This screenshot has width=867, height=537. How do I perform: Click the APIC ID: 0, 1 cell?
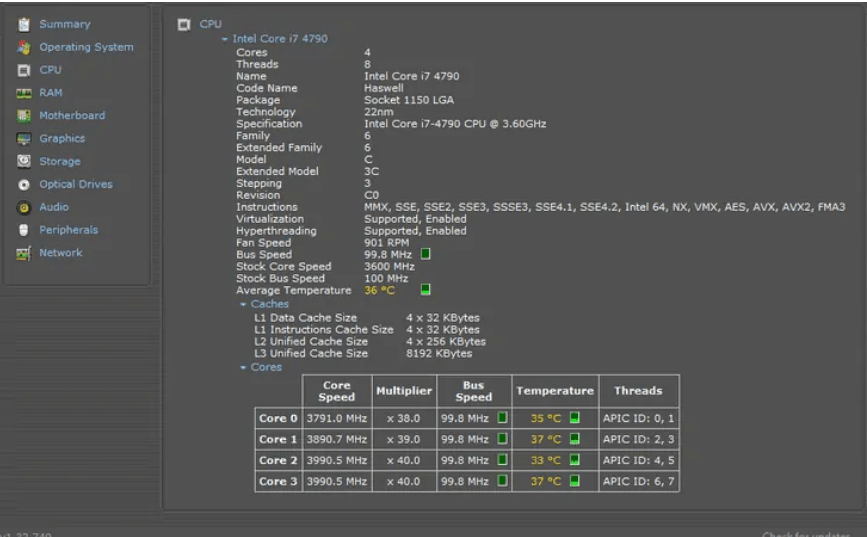[638, 419]
